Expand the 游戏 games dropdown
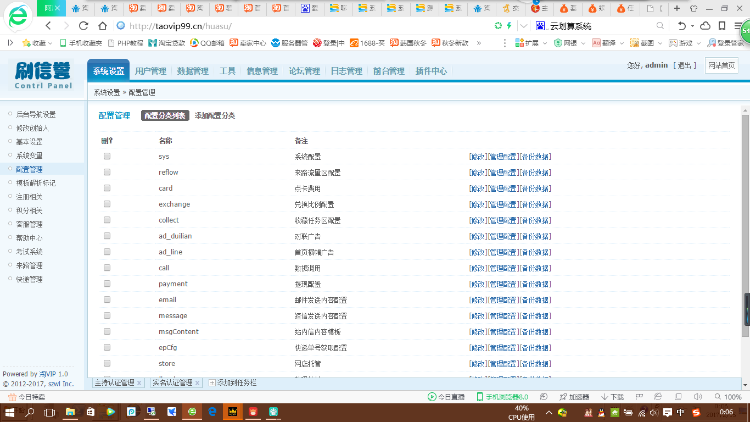 698,43
